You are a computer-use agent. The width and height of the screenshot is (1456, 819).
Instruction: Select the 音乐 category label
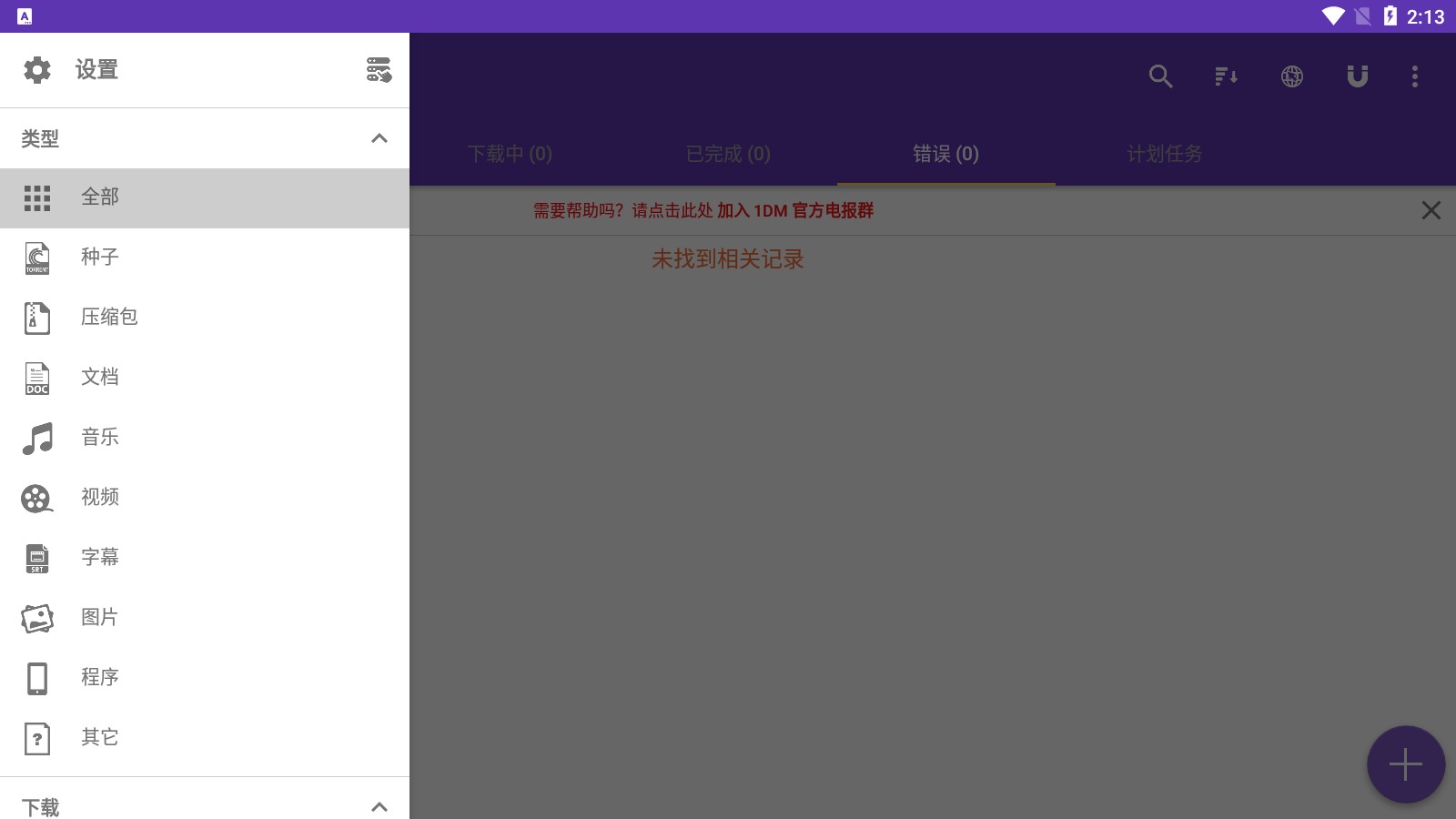click(100, 438)
